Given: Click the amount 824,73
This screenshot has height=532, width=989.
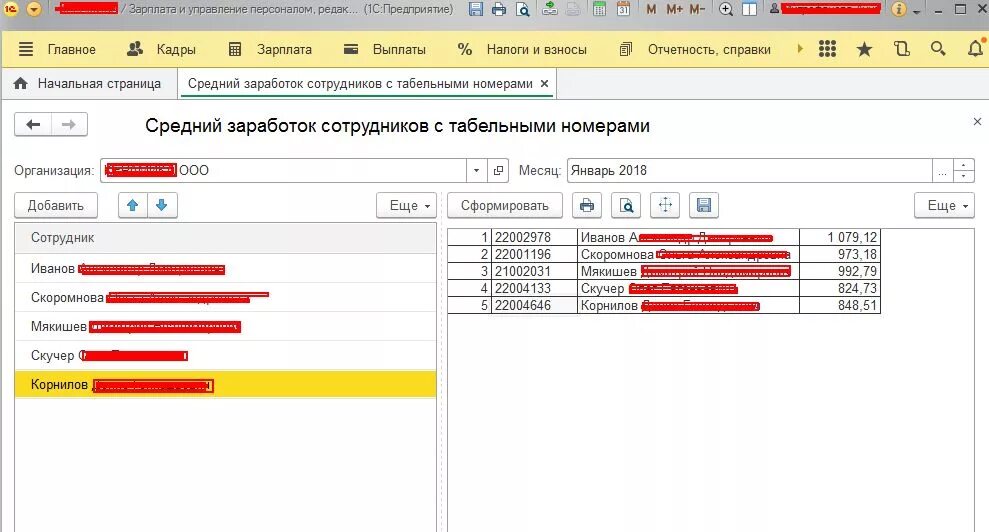Looking at the screenshot, I should 840,288.
